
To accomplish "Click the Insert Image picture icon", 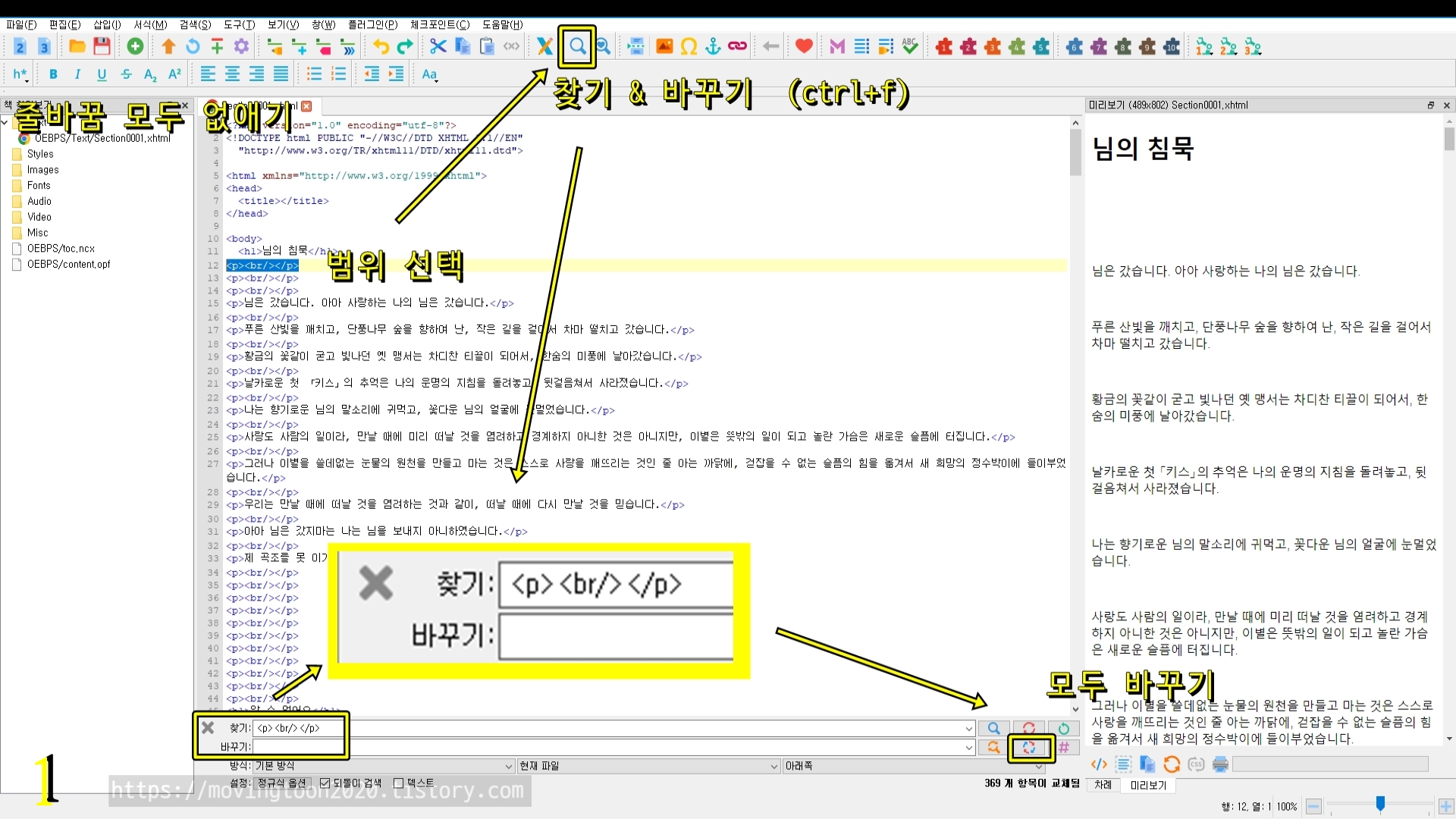I will pos(664,47).
